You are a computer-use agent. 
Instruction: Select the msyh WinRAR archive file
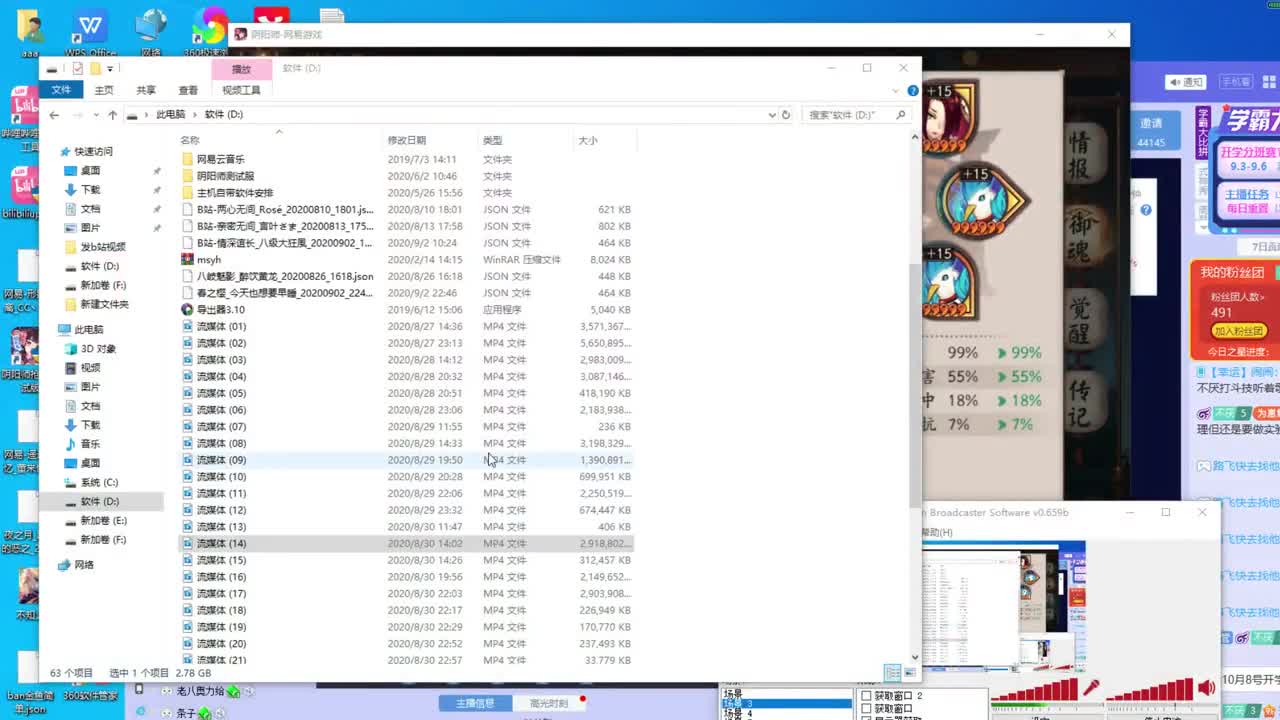[x=209, y=260]
